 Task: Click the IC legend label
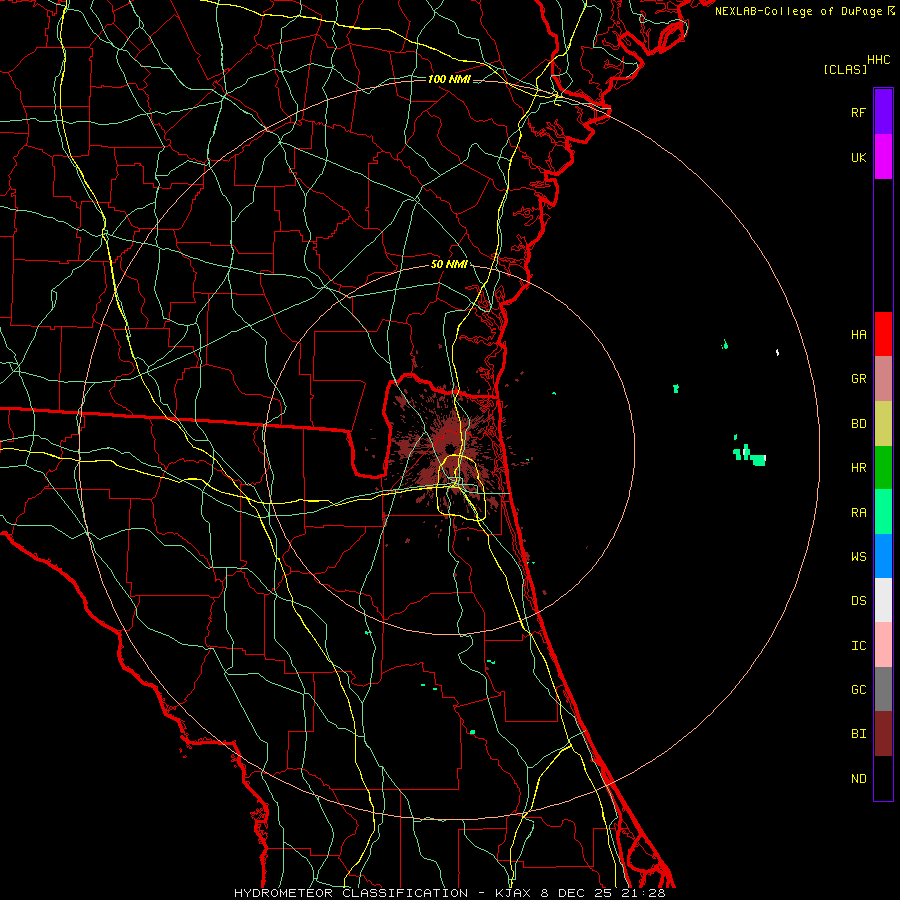click(x=858, y=646)
